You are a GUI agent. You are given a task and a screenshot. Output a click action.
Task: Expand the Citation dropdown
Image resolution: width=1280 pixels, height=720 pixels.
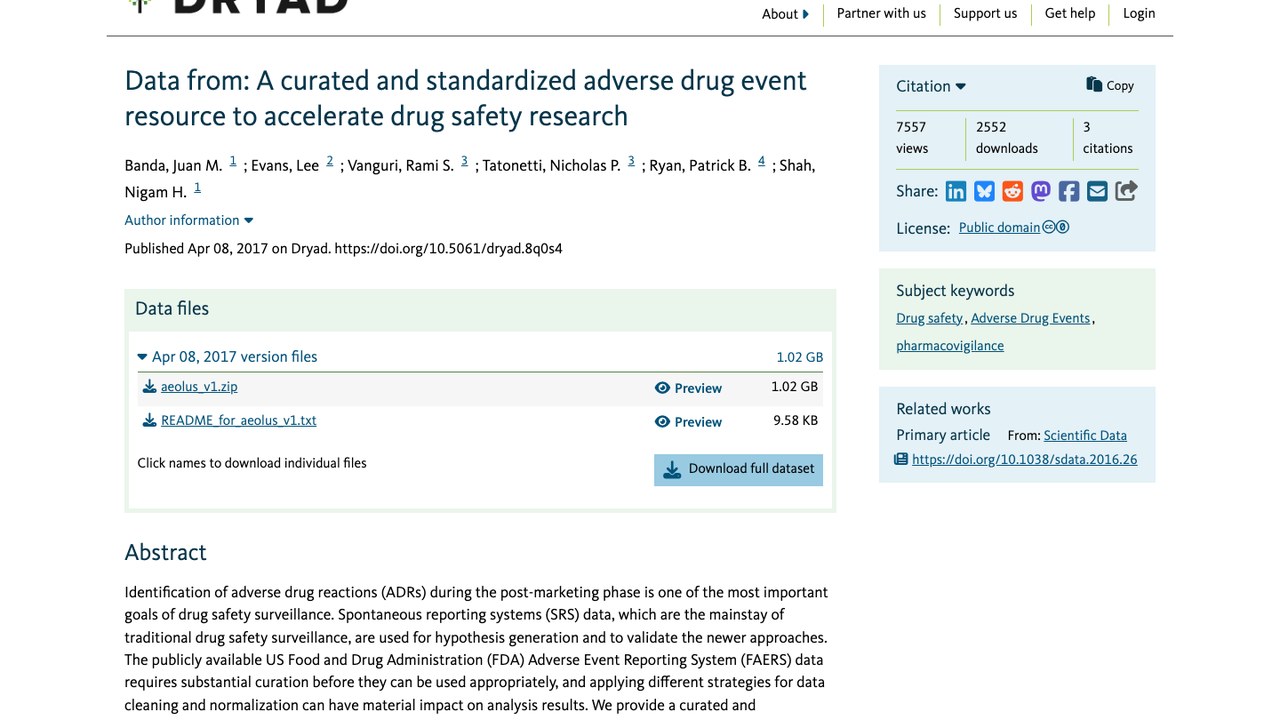pos(931,86)
